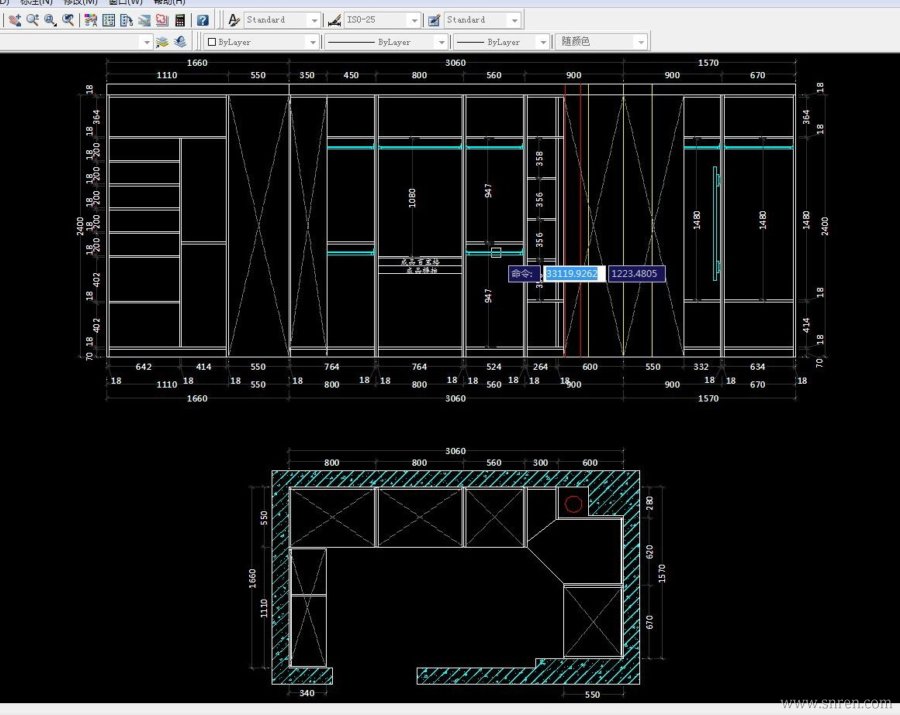Expand the ByLayer linetype dropdown

tap(441, 42)
